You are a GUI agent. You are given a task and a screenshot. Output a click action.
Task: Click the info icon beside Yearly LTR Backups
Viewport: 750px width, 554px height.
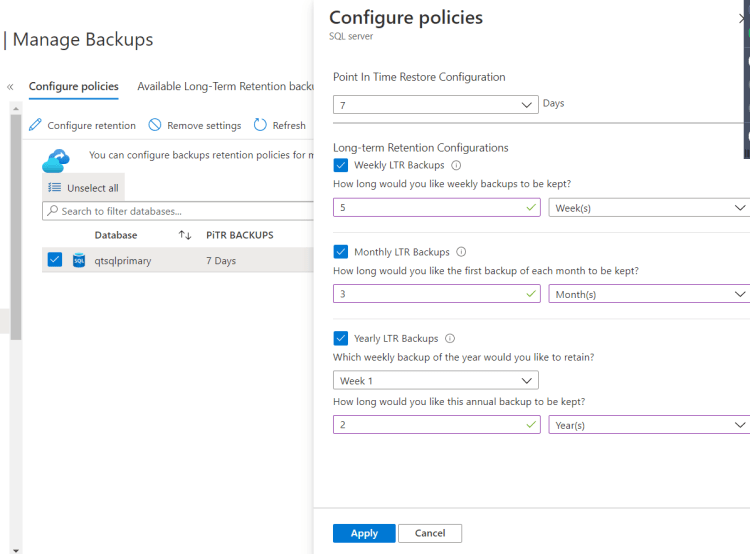pos(450,339)
